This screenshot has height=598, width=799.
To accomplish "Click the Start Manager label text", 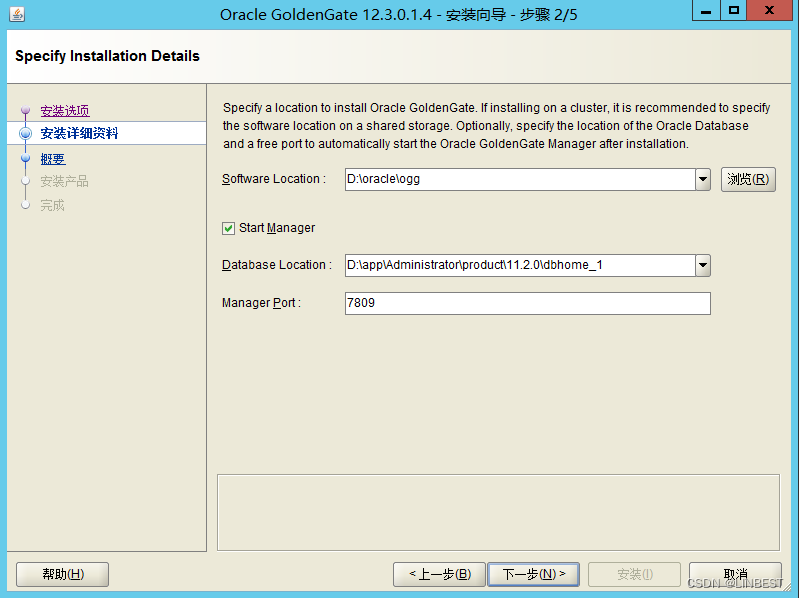I will pyautogui.click(x=277, y=228).
